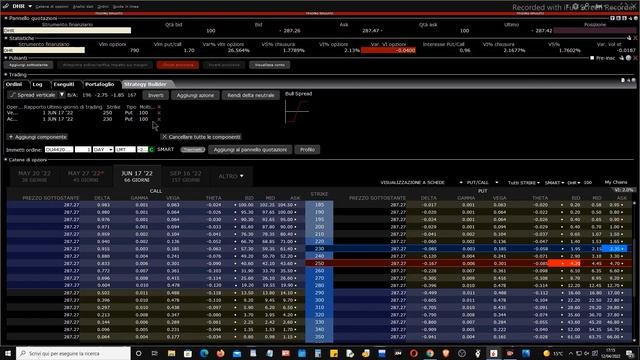Click Cancellare tutte le componenti
This screenshot has height=360, width=640.
pos(201,137)
